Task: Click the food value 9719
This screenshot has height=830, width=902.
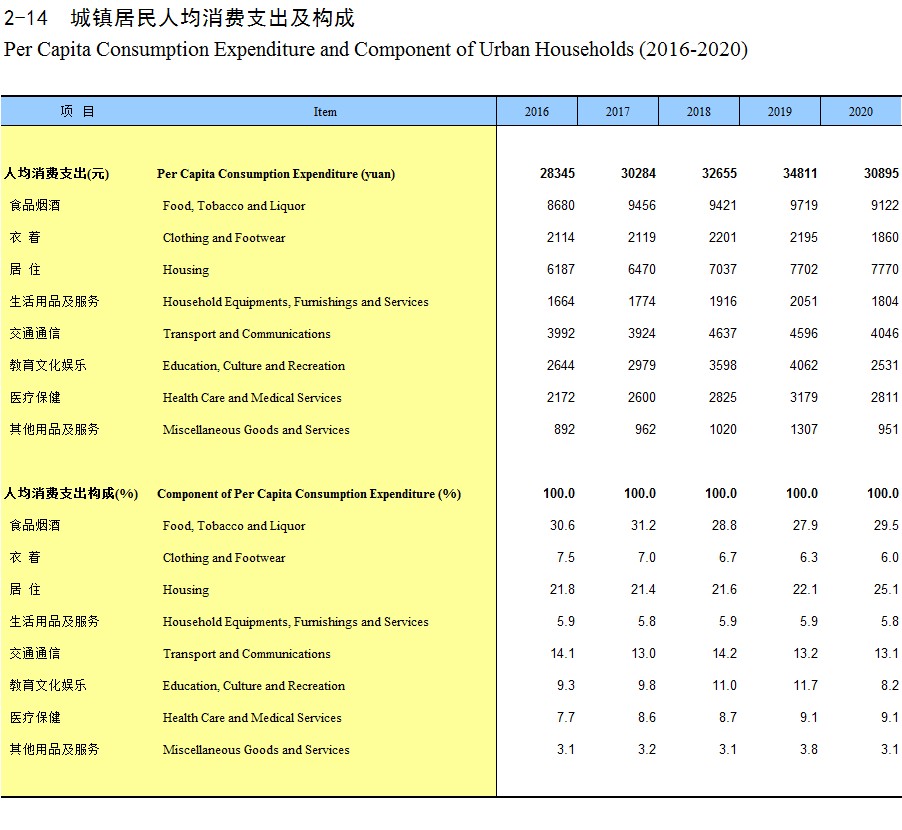Action: (x=804, y=205)
